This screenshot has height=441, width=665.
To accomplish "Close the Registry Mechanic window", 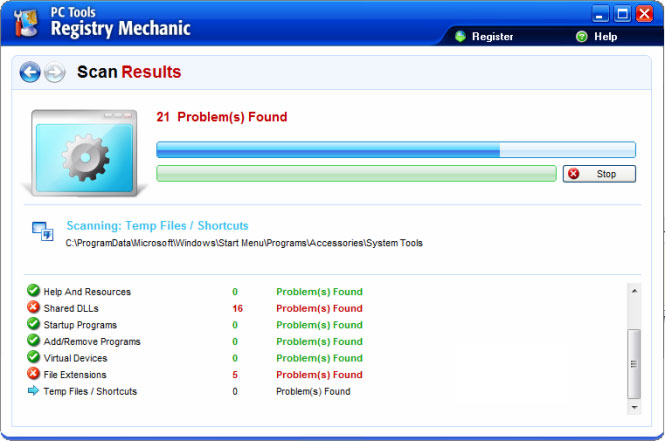I will point(644,14).
